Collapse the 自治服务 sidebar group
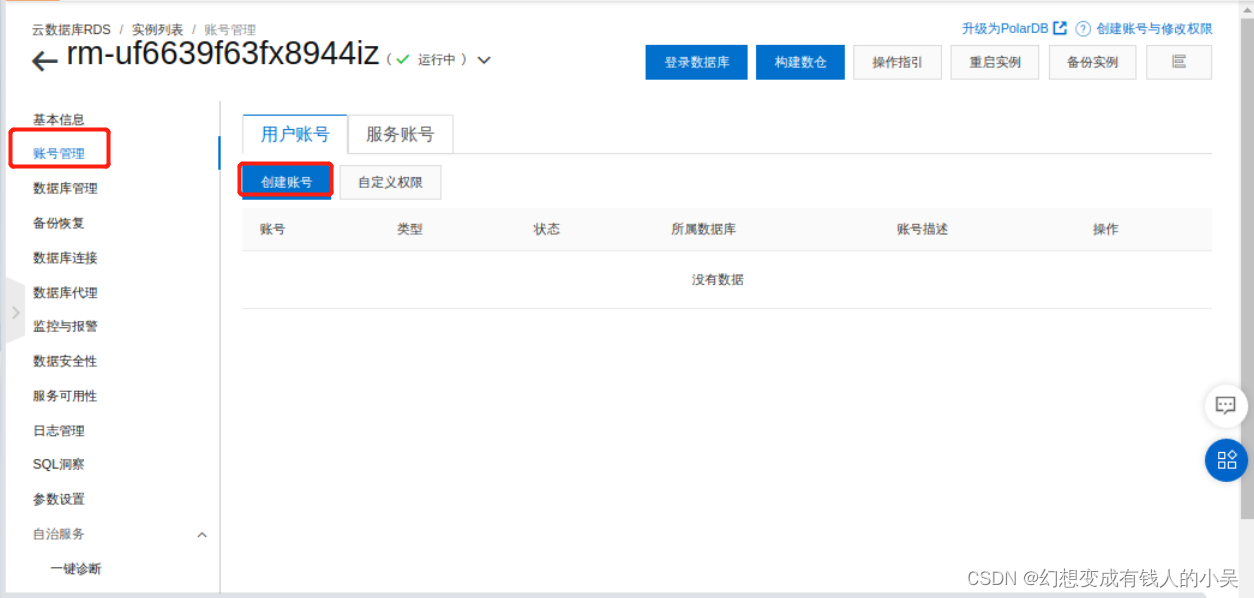1254x598 pixels. tap(202, 535)
